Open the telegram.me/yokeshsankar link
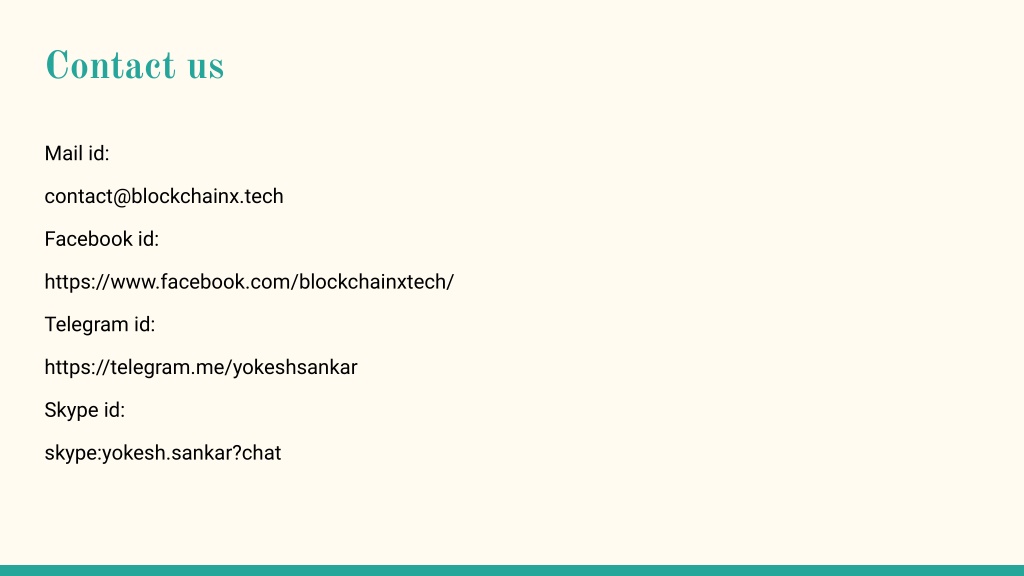Viewport: 1024px width, 576px height. (200, 367)
